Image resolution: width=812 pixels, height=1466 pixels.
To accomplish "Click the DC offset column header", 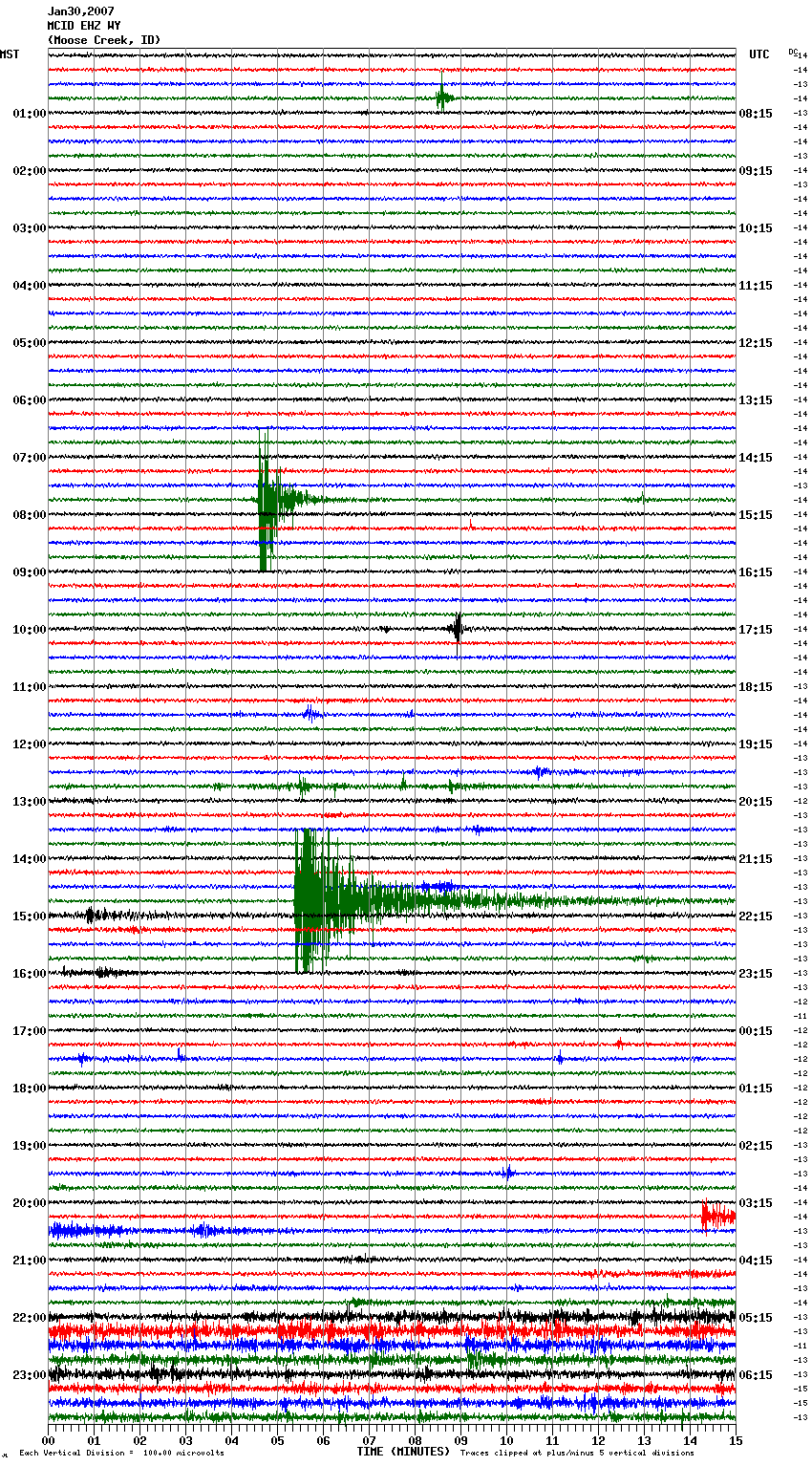I will (793, 52).
